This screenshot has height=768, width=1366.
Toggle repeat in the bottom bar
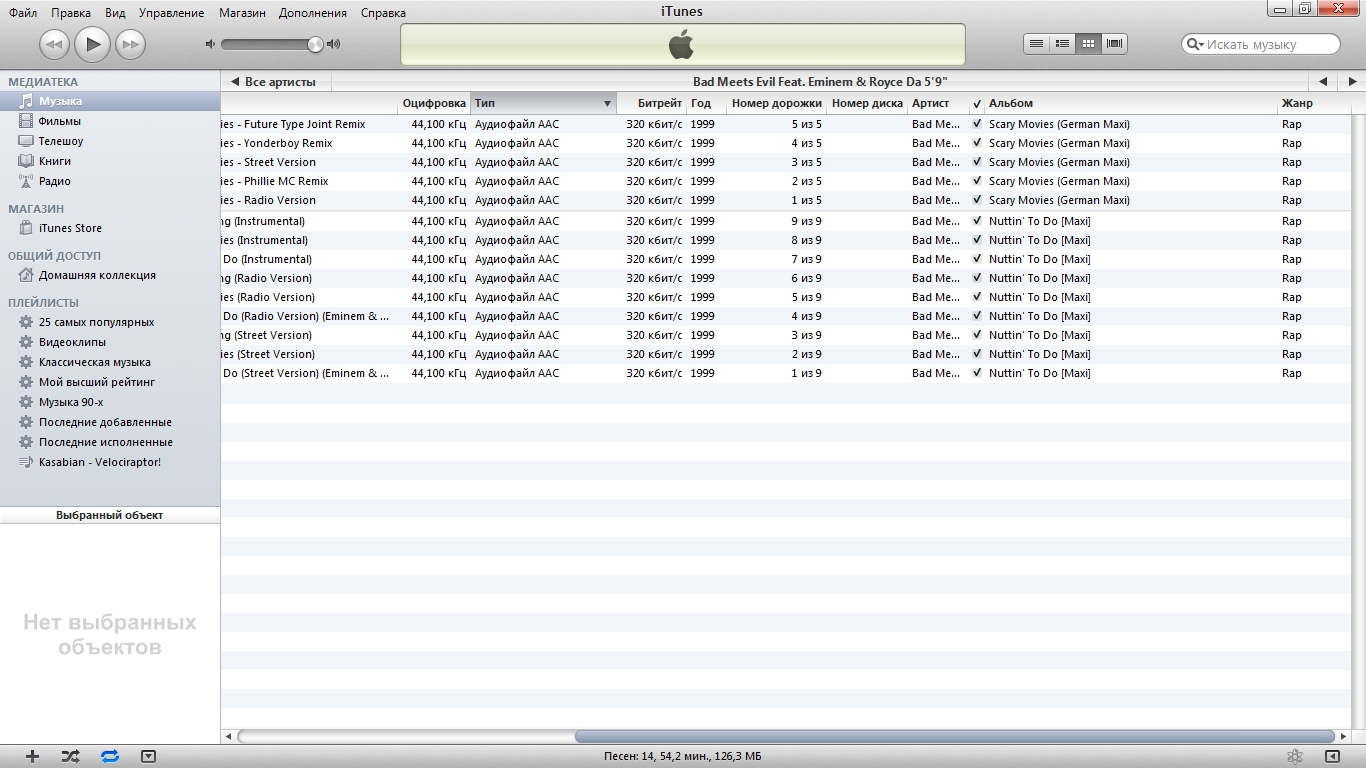pos(110,757)
